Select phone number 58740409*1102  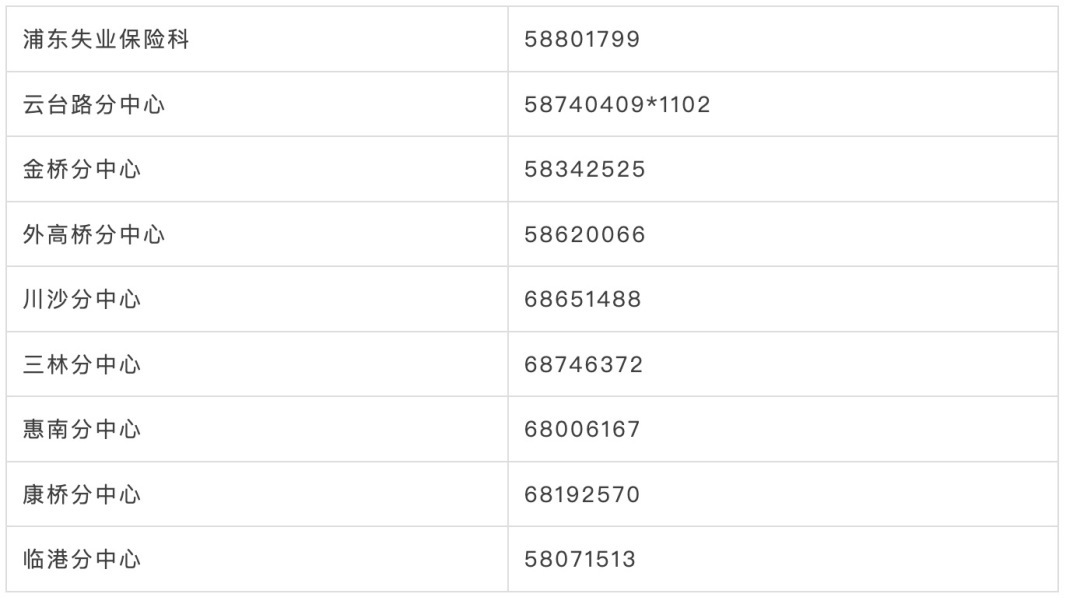coord(617,105)
